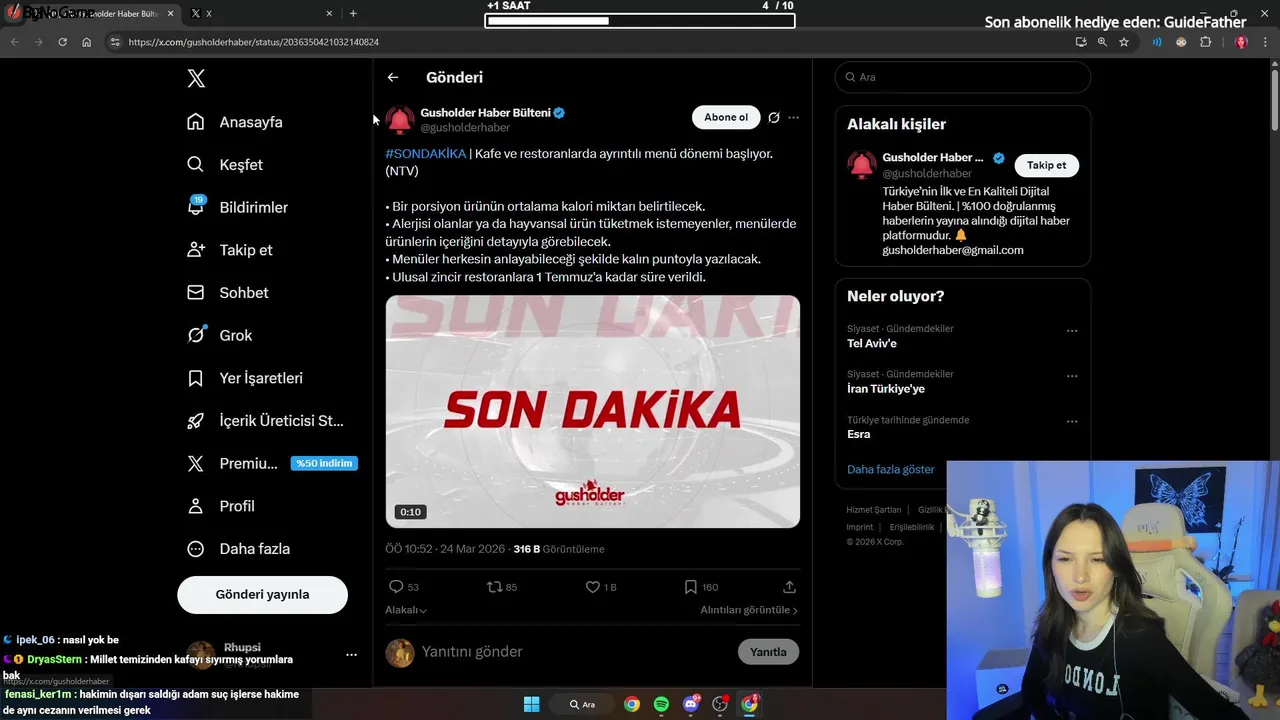Open Chrome three-dot menu

pyautogui.click(x=1264, y=42)
